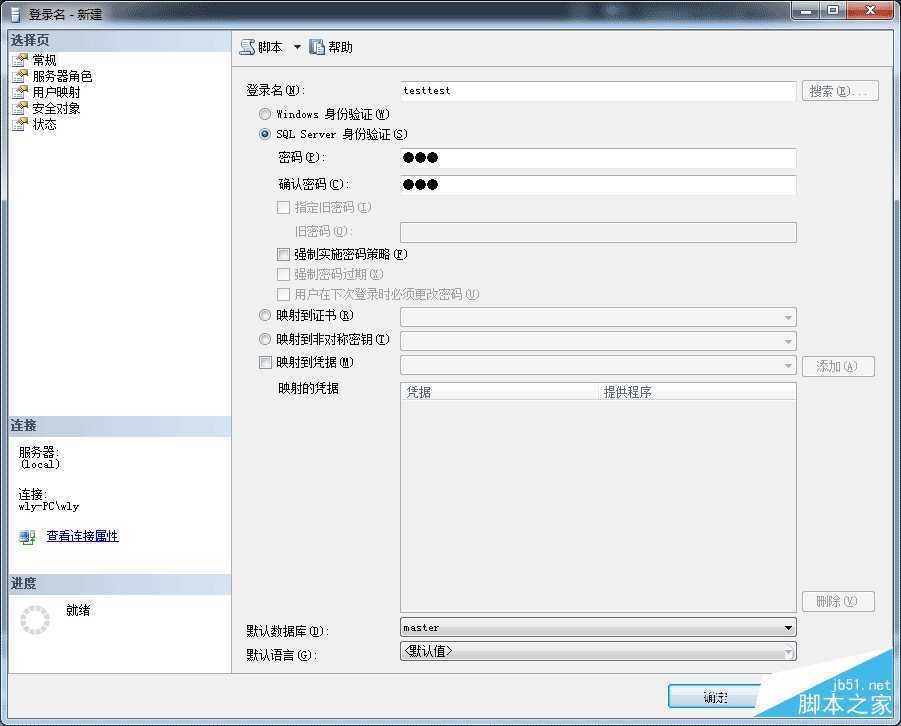
Task: Open the 脚本 dropdown arrow
Action: [x=297, y=47]
